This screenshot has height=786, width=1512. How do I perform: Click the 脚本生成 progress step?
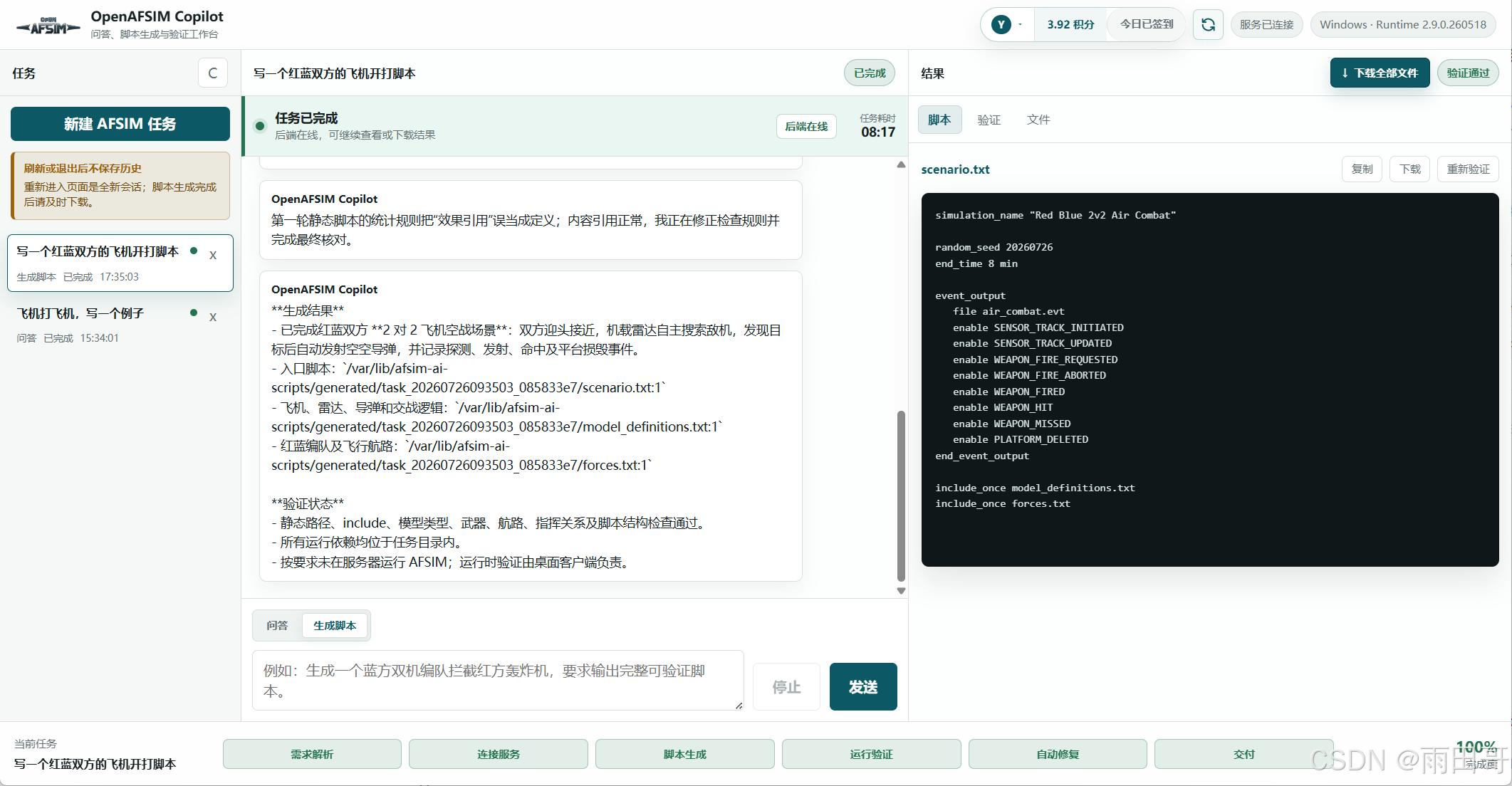685,754
